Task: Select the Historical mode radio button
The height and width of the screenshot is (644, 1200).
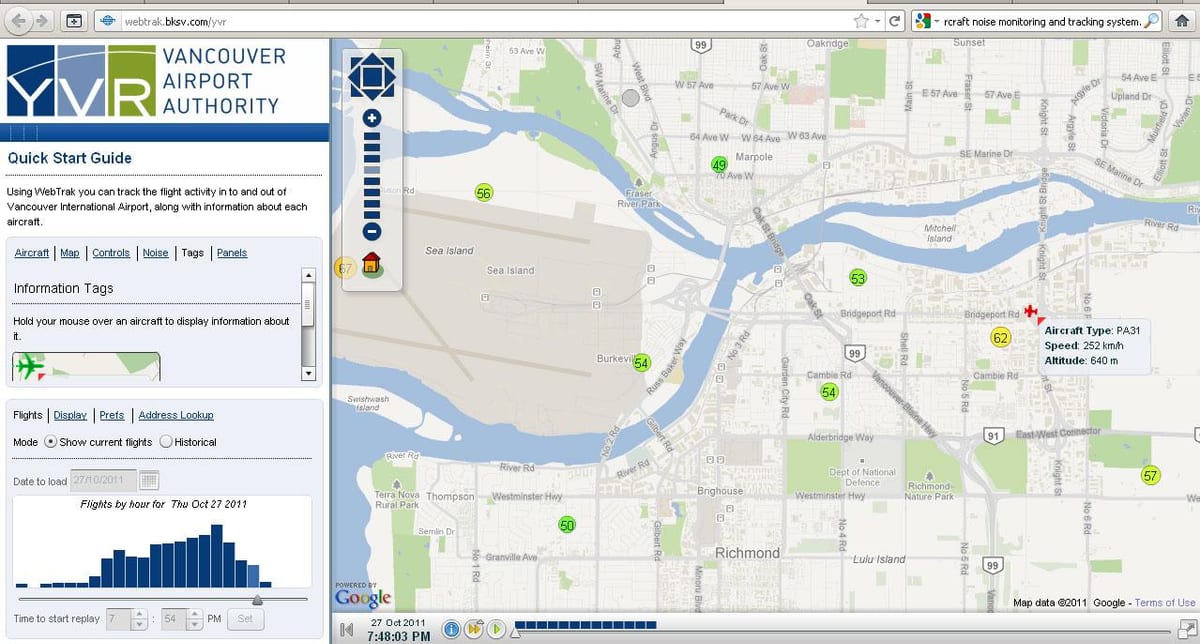Action: (x=166, y=442)
